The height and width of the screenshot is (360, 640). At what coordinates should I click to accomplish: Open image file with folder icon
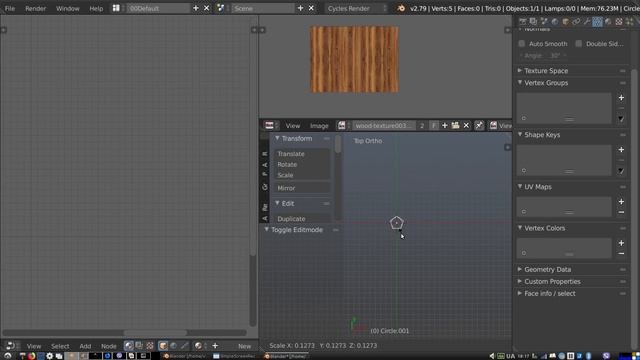click(456, 125)
